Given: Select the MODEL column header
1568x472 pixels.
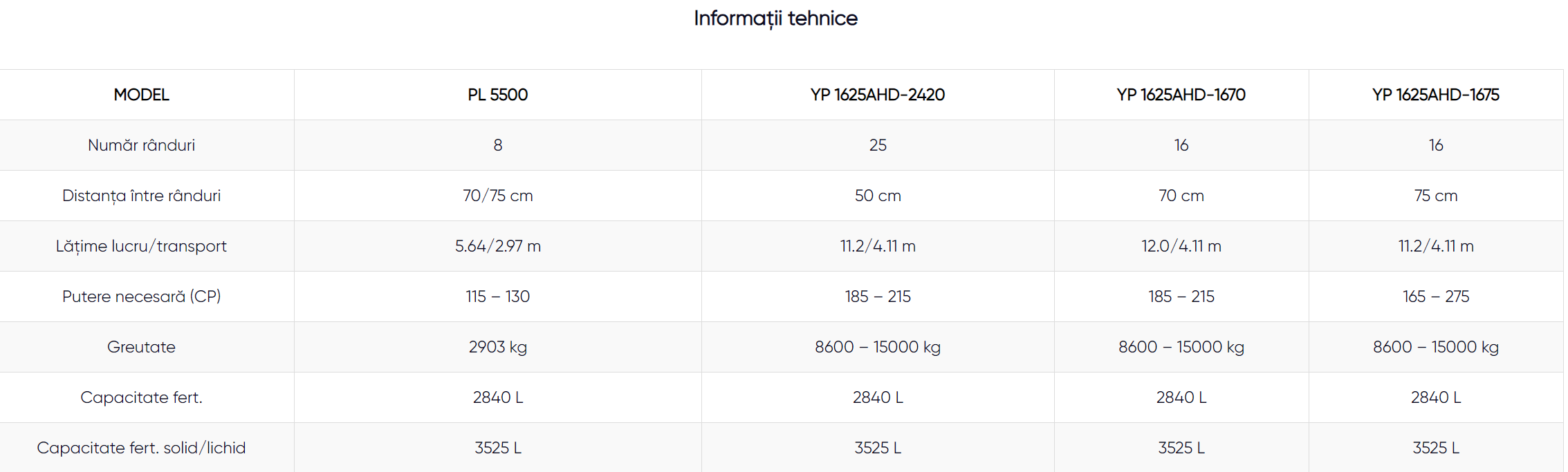Looking at the screenshot, I should coord(141,95).
